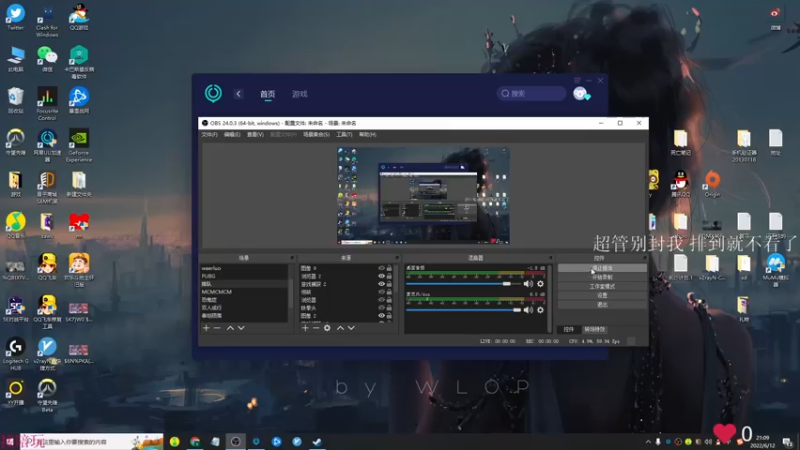Open Clash for Windows desktop shortcut
This screenshot has width=800, height=450.
tap(47, 20)
